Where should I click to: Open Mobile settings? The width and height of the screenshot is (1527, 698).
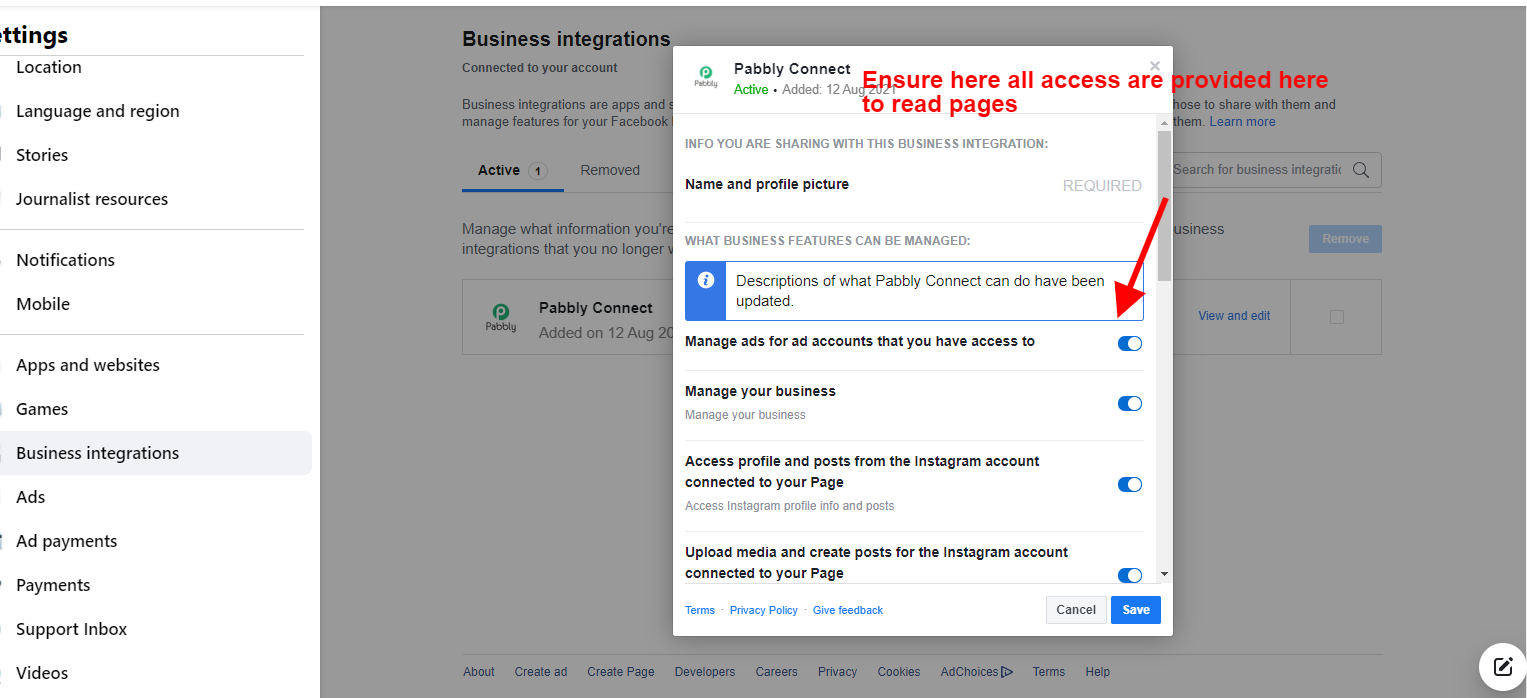pos(43,304)
